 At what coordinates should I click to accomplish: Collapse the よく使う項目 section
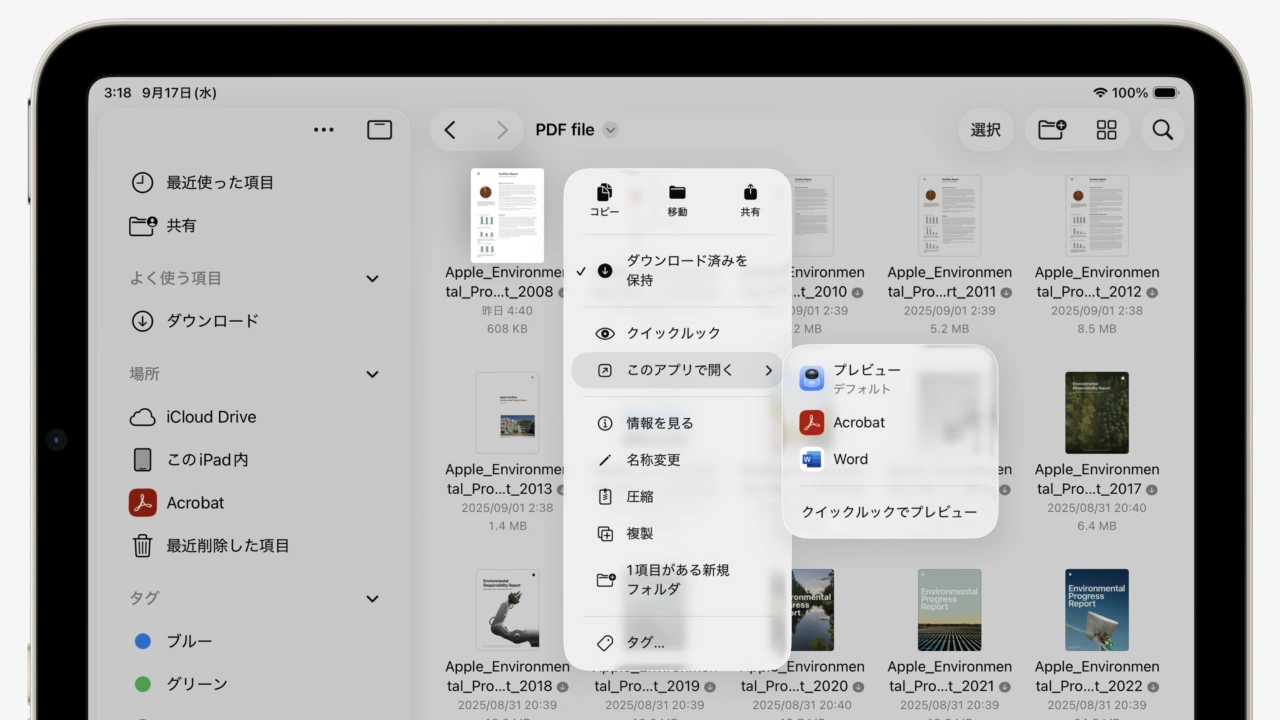[372, 279]
